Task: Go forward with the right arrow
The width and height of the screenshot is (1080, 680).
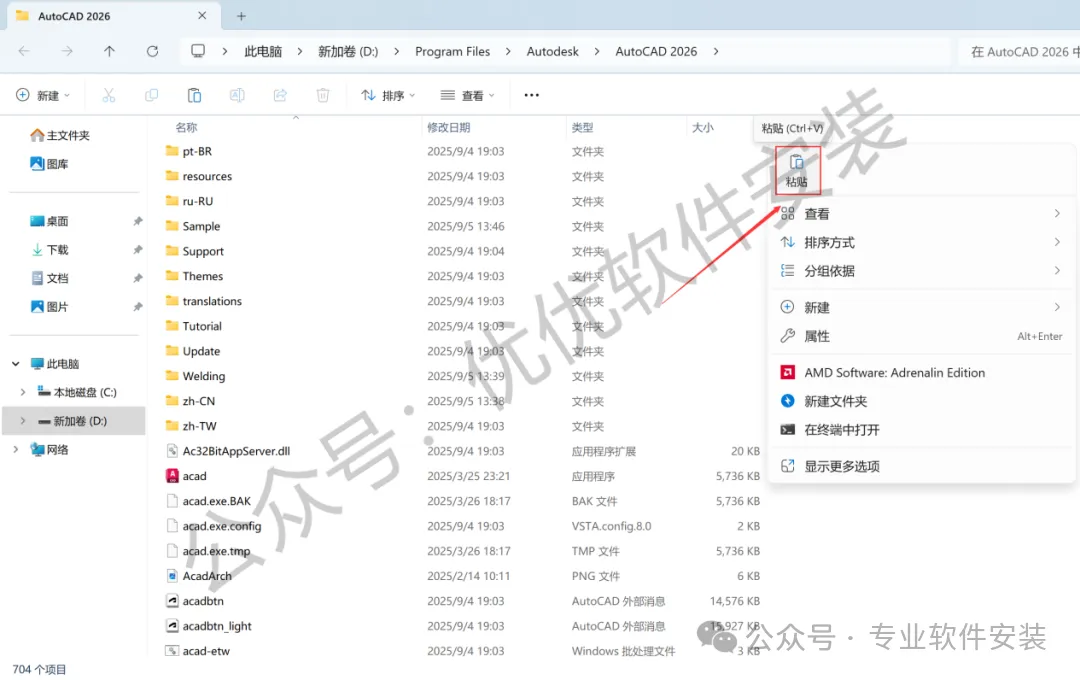Action: (67, 51)
